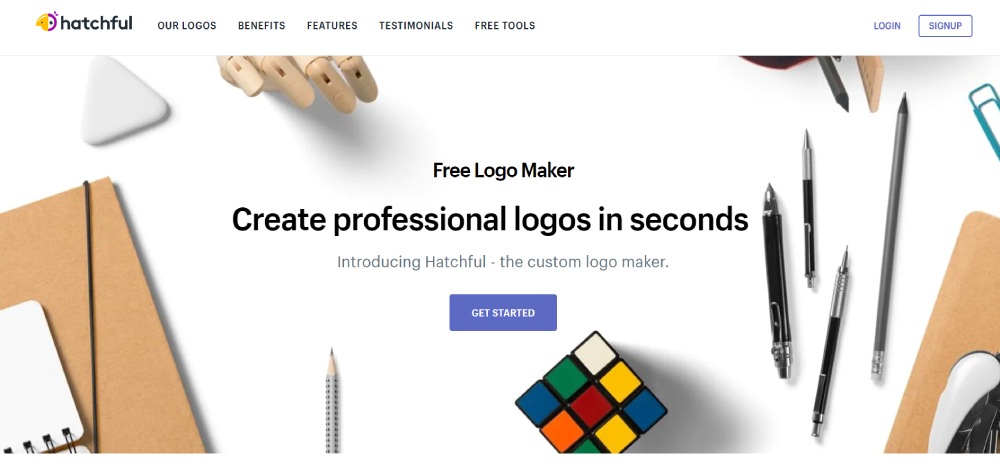The width and height of the screenshot is (1000, 472).
Task: Go to the Benefits section
Action: [261, 26]
